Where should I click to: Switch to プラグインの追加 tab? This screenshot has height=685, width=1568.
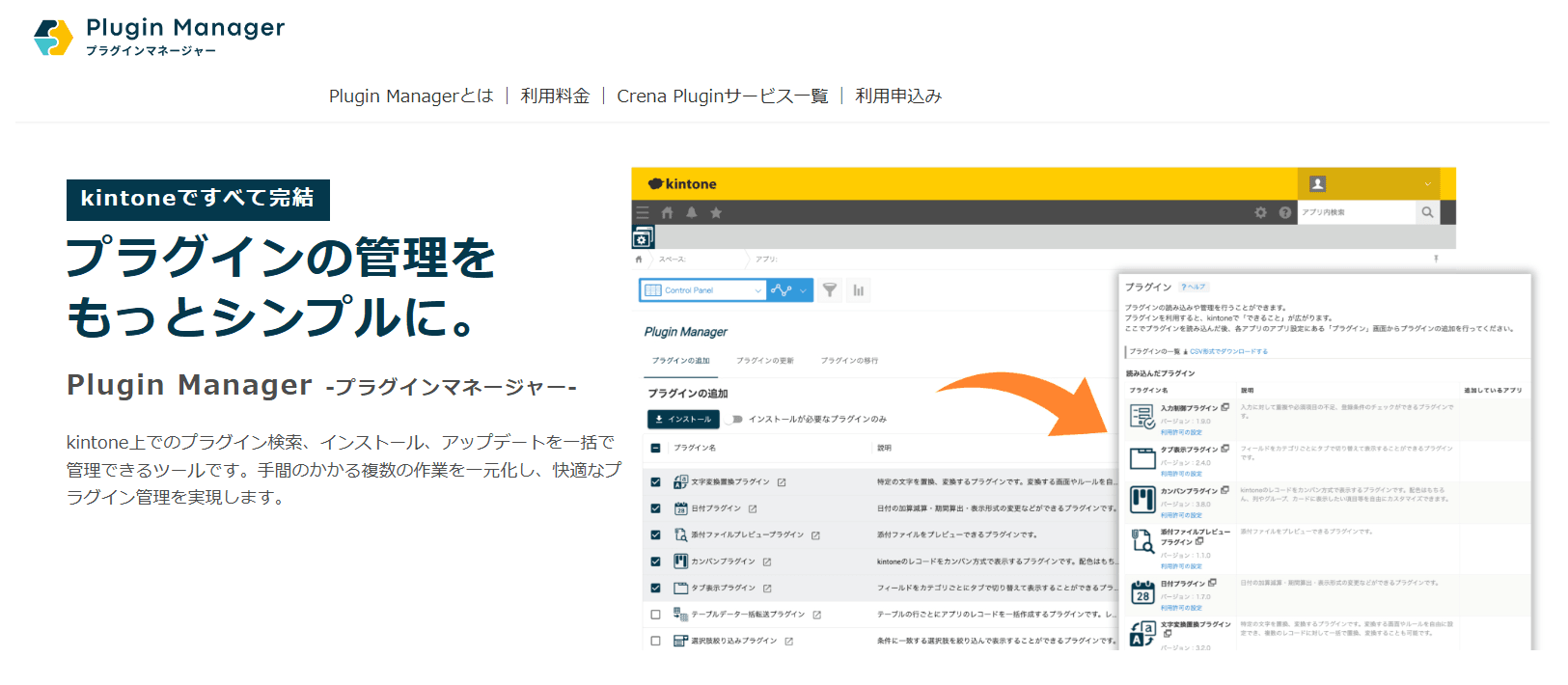680,361
